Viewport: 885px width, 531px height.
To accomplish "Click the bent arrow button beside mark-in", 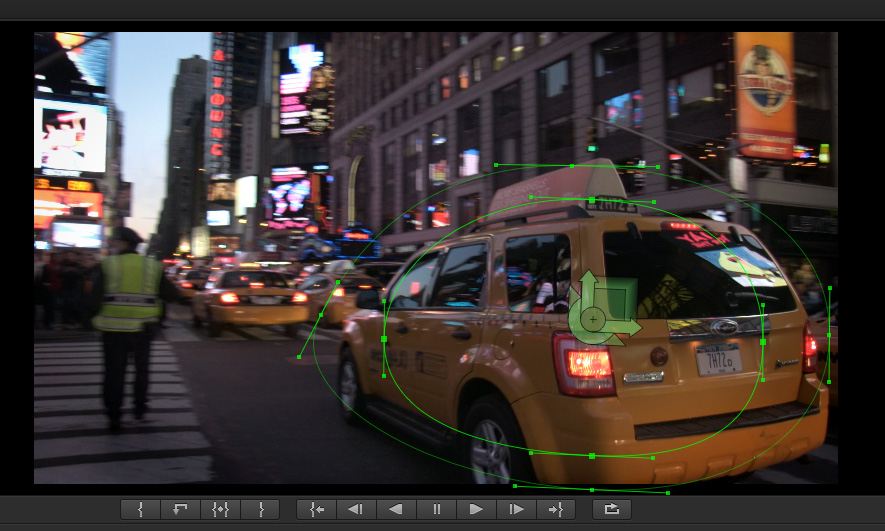I will (180, 509).
